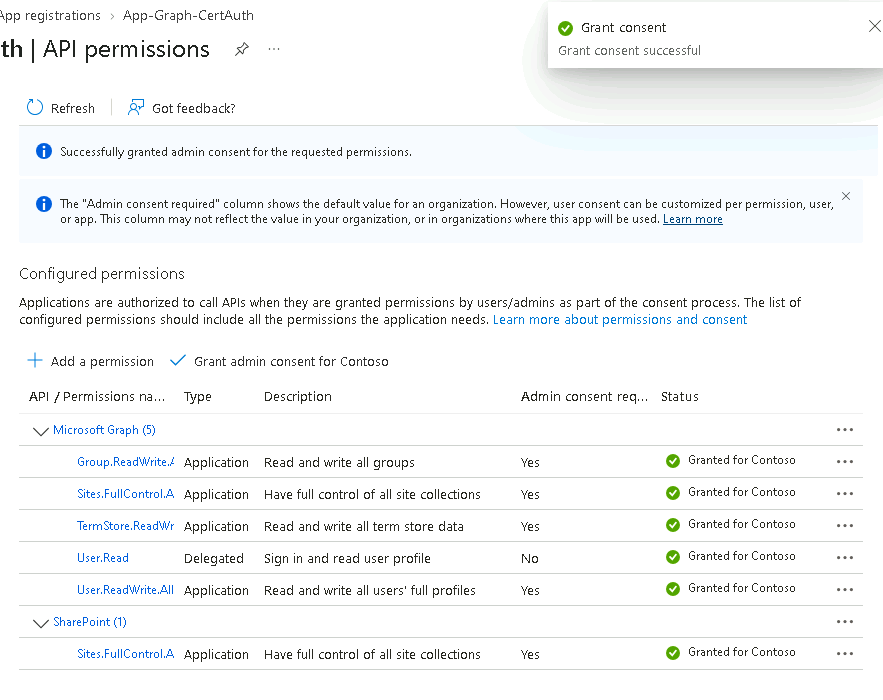Click the Description column header
This screenshot has width=883, height=700.
pyautogui.click(x=298, y=396)
